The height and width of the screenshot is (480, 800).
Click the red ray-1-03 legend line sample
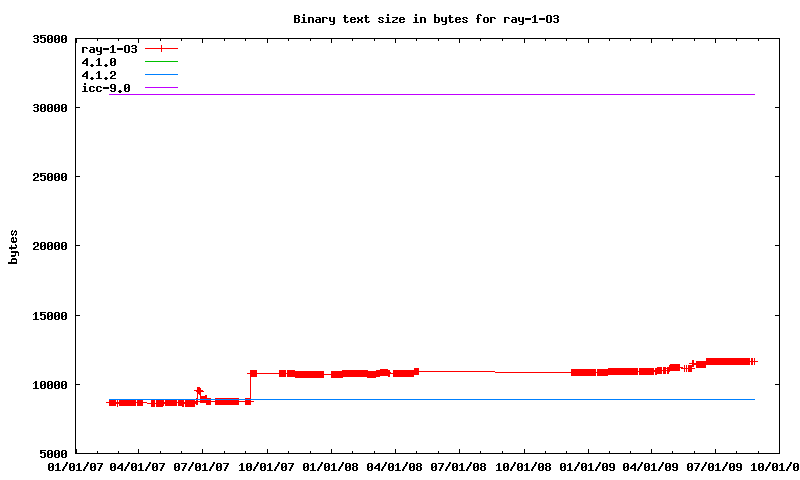tap(161, 48)
